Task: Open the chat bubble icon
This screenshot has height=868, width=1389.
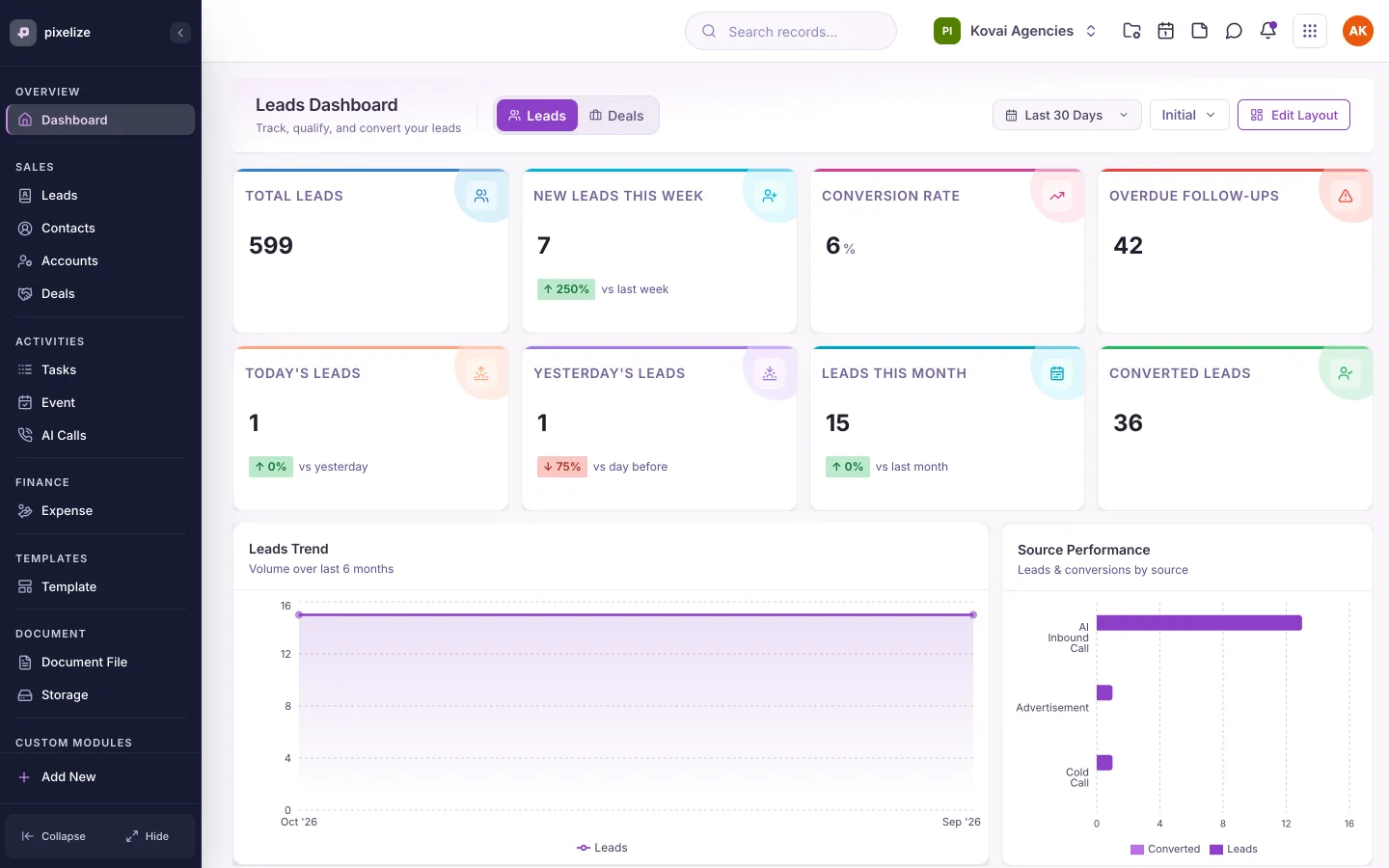Action: click(x=1234, y=31)
